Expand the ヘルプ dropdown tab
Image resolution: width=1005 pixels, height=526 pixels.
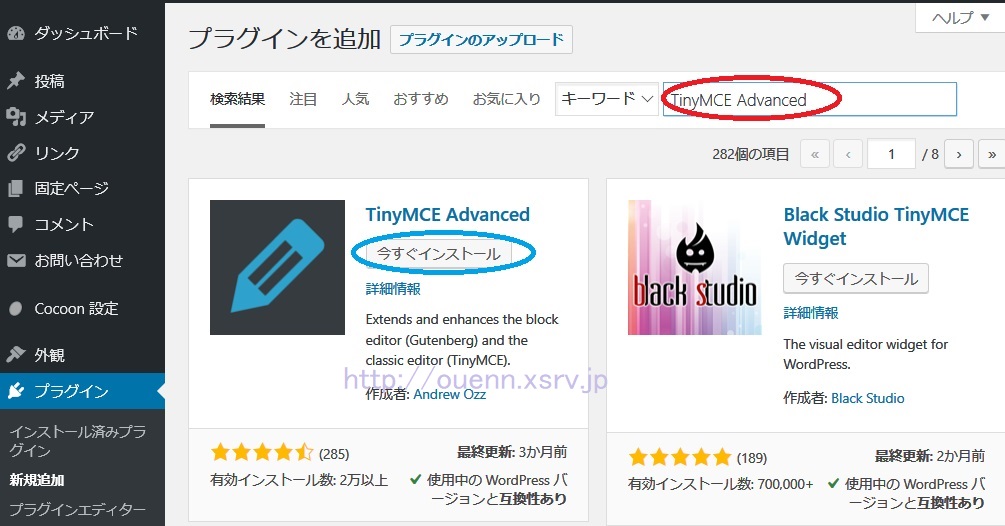click(x=959, y=18)
